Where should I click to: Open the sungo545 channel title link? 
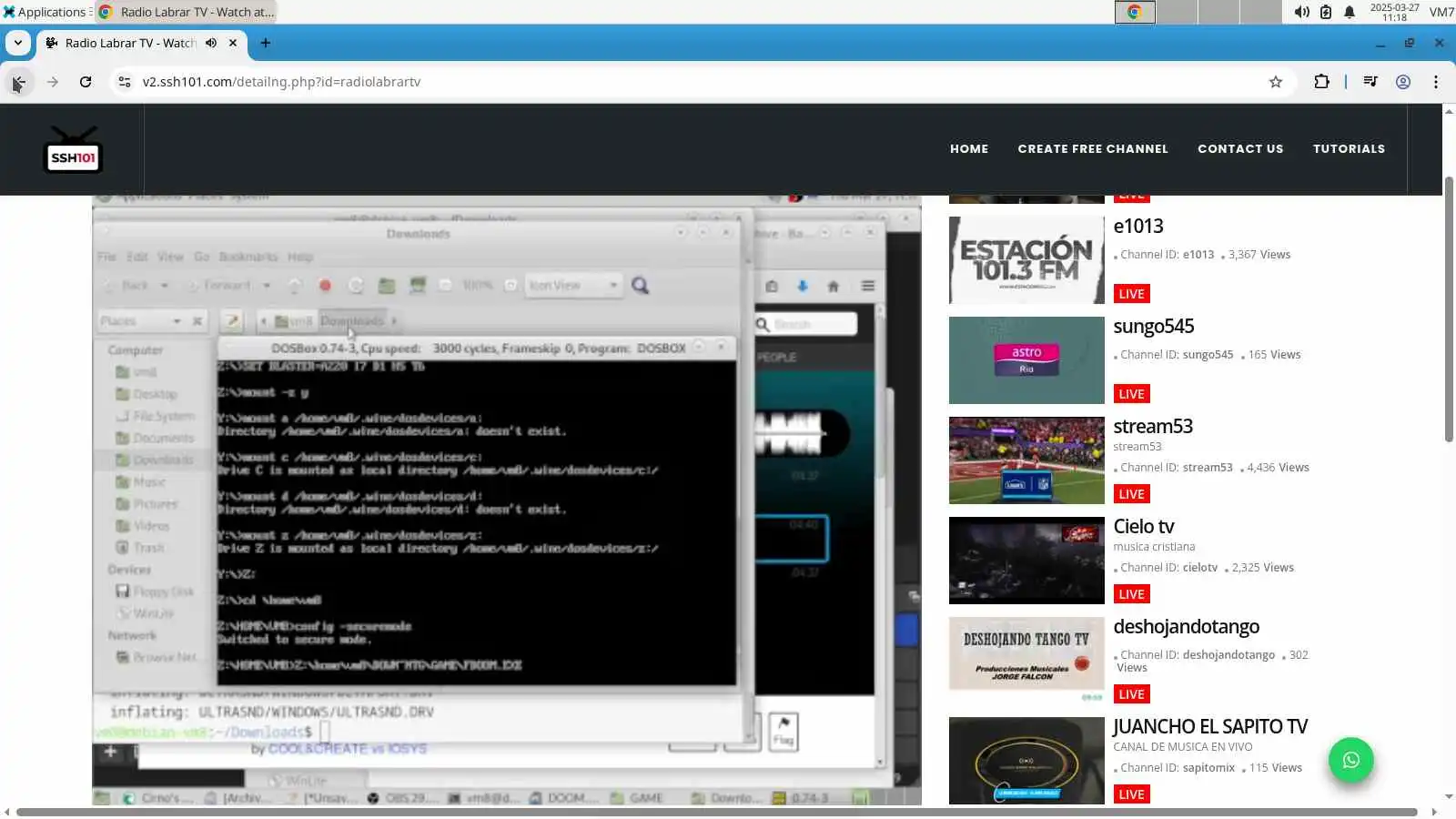pos(1154,326)
